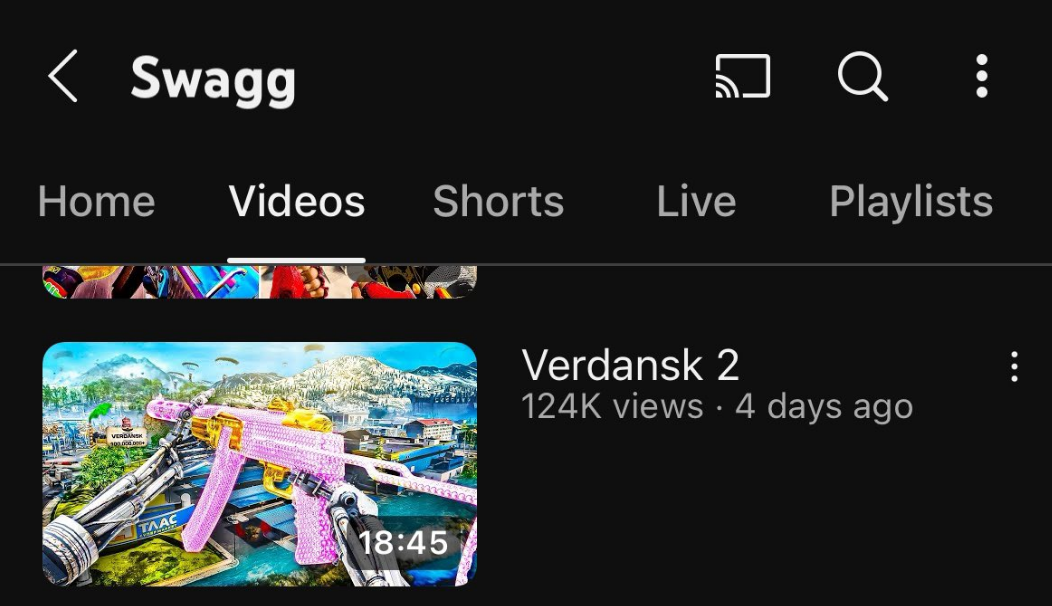Tap the Swagg channel name header
Viewport: 1052px width, 606px height.
pos(213,79)
